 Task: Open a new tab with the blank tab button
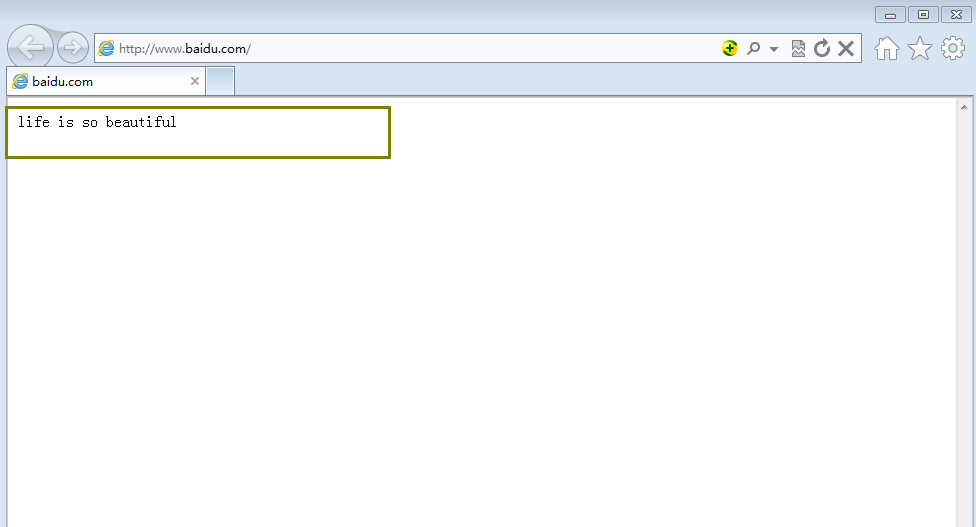tap(220, 82)
